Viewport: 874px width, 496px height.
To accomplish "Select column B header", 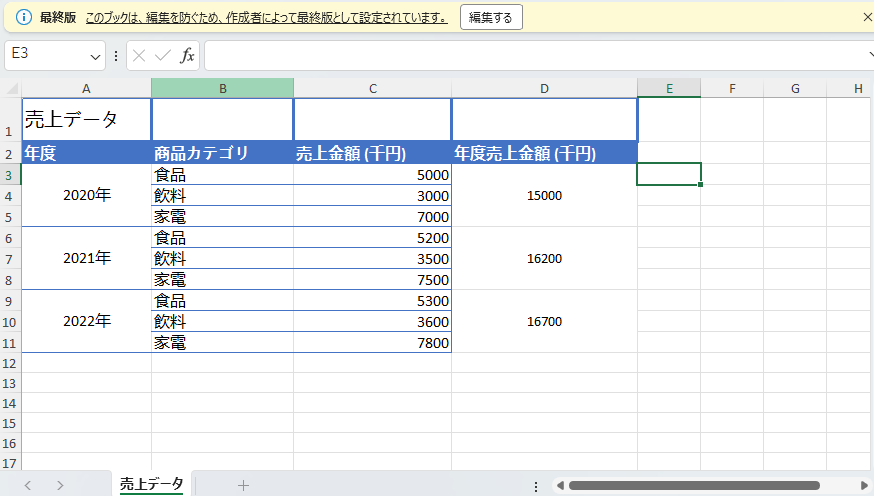I will pos(222,88).
